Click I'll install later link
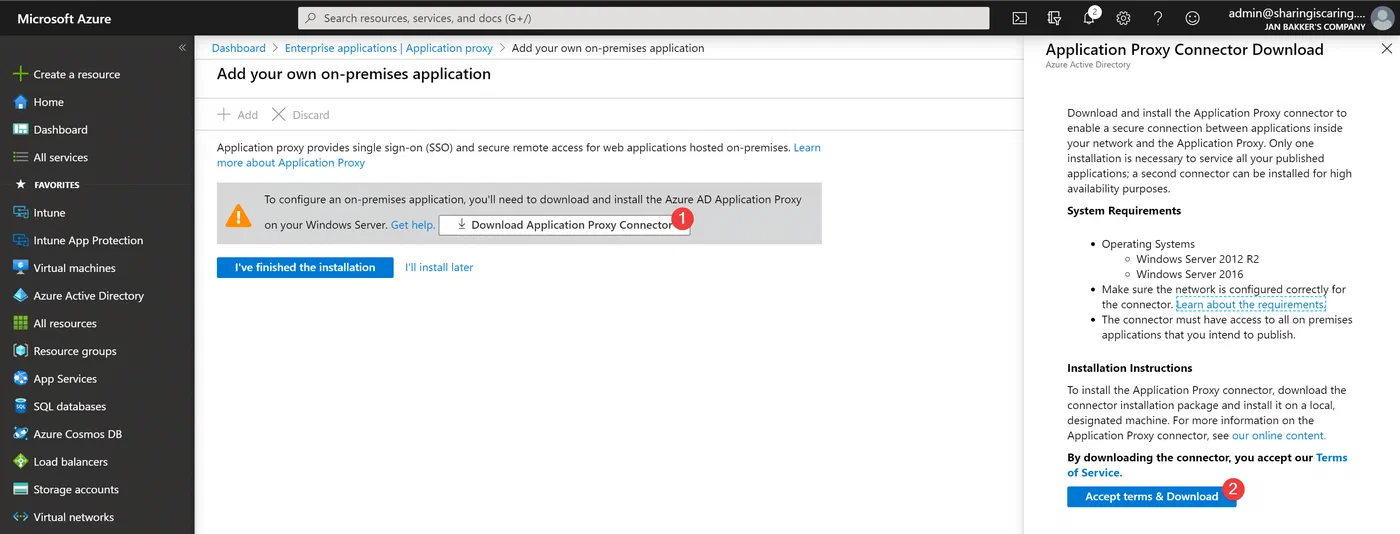 439,267
